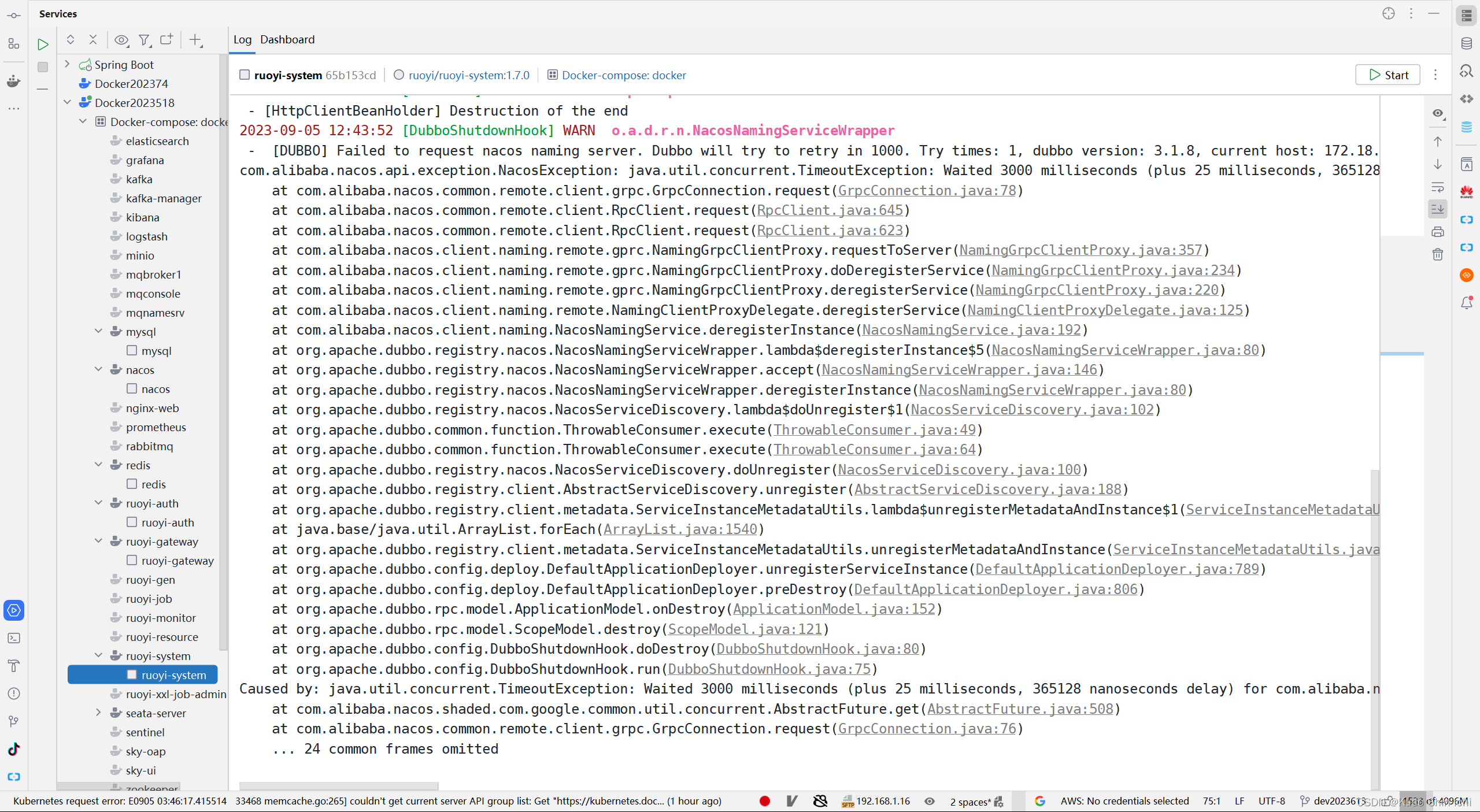This screenshot has height=812, width=1480.
Task: Click the copy/duplicate icon toolbar
Action: pyautogui.click(x=167, y=41)
